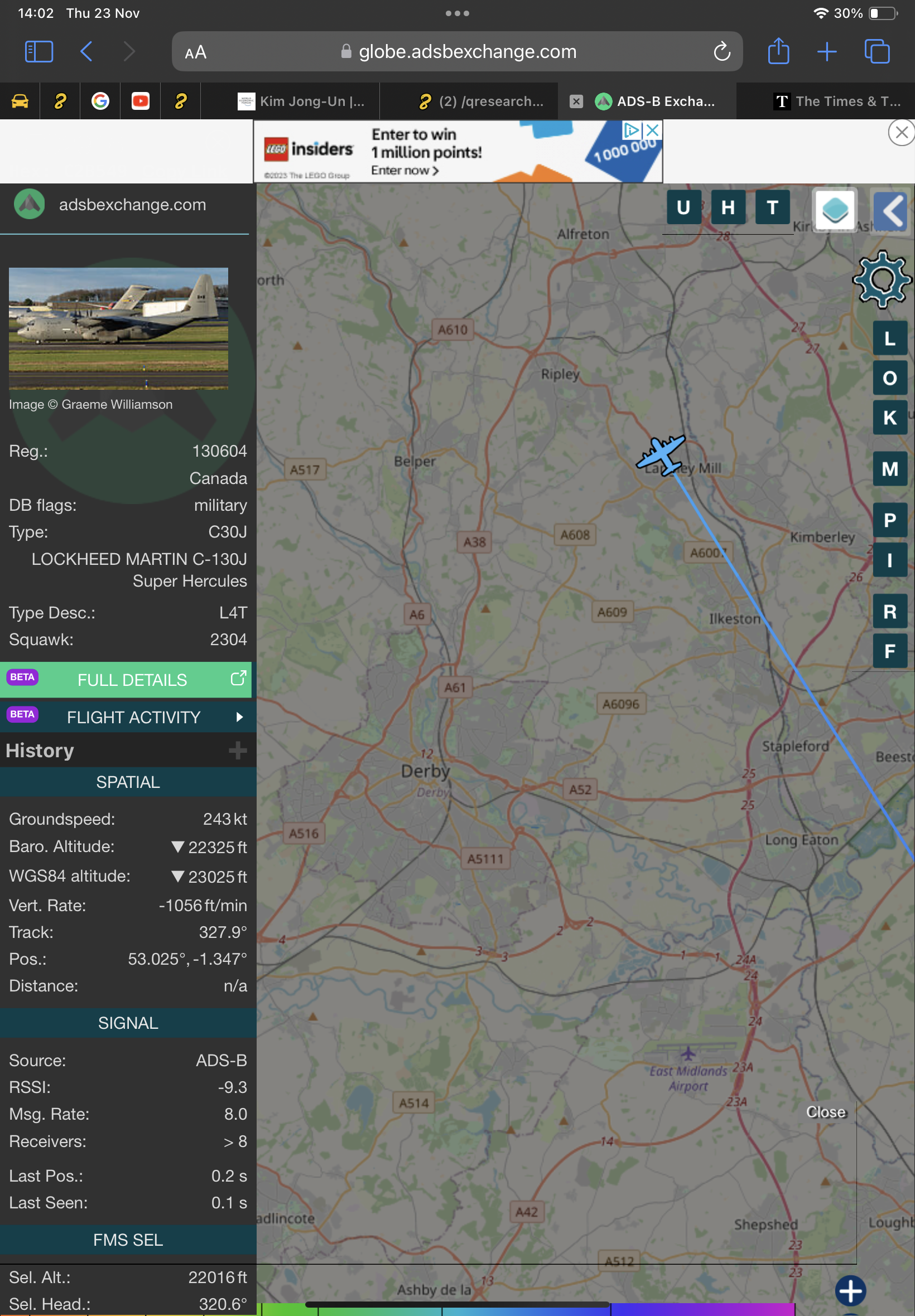Open the map layers selector icon
Screen dimensions: 915x1316
click(835, 209)
